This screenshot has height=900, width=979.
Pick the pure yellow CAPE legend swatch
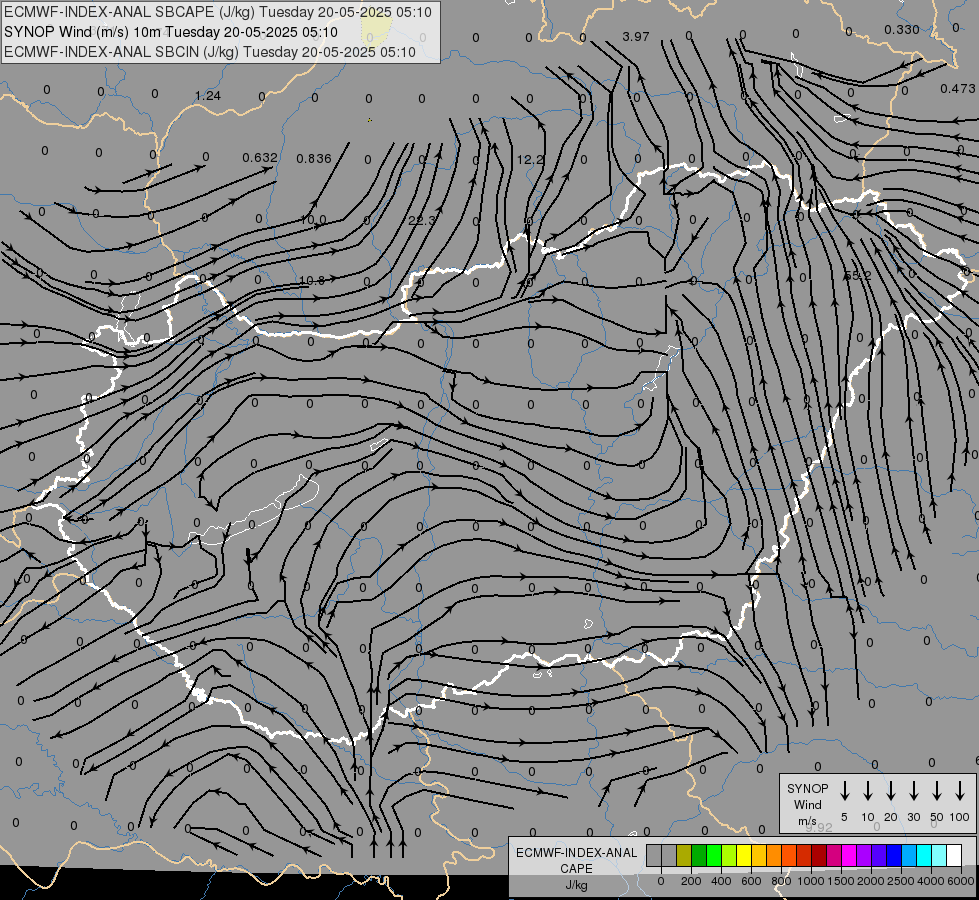tap(744, 855)
